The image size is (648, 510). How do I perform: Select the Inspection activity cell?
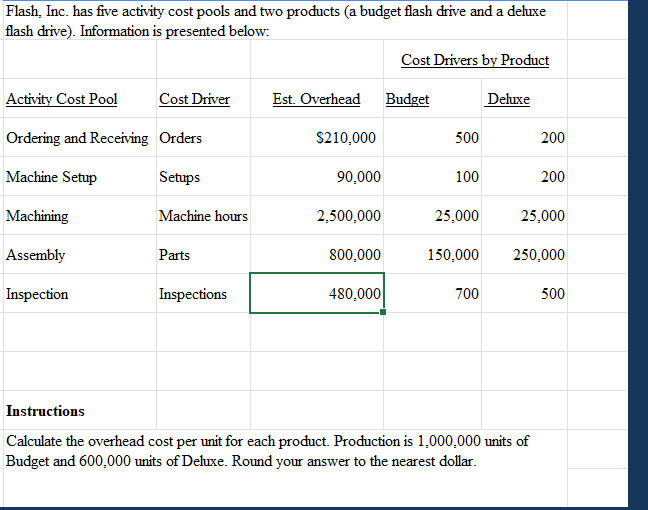80,293
